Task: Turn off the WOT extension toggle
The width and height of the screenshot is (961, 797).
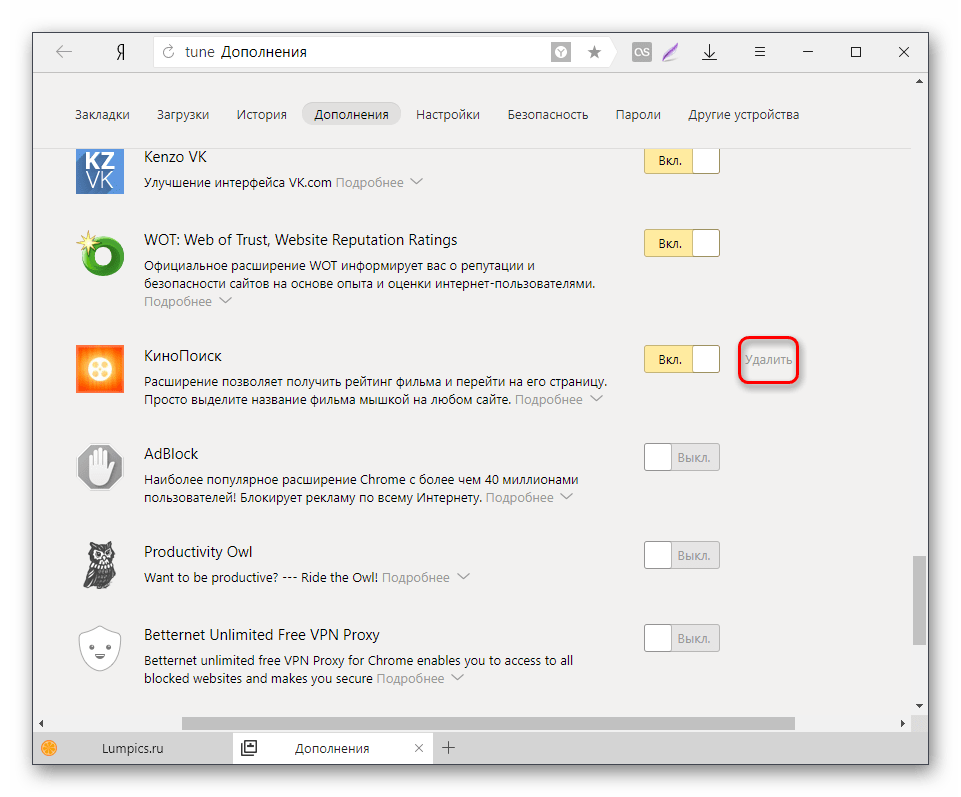Action: point(682,243)
